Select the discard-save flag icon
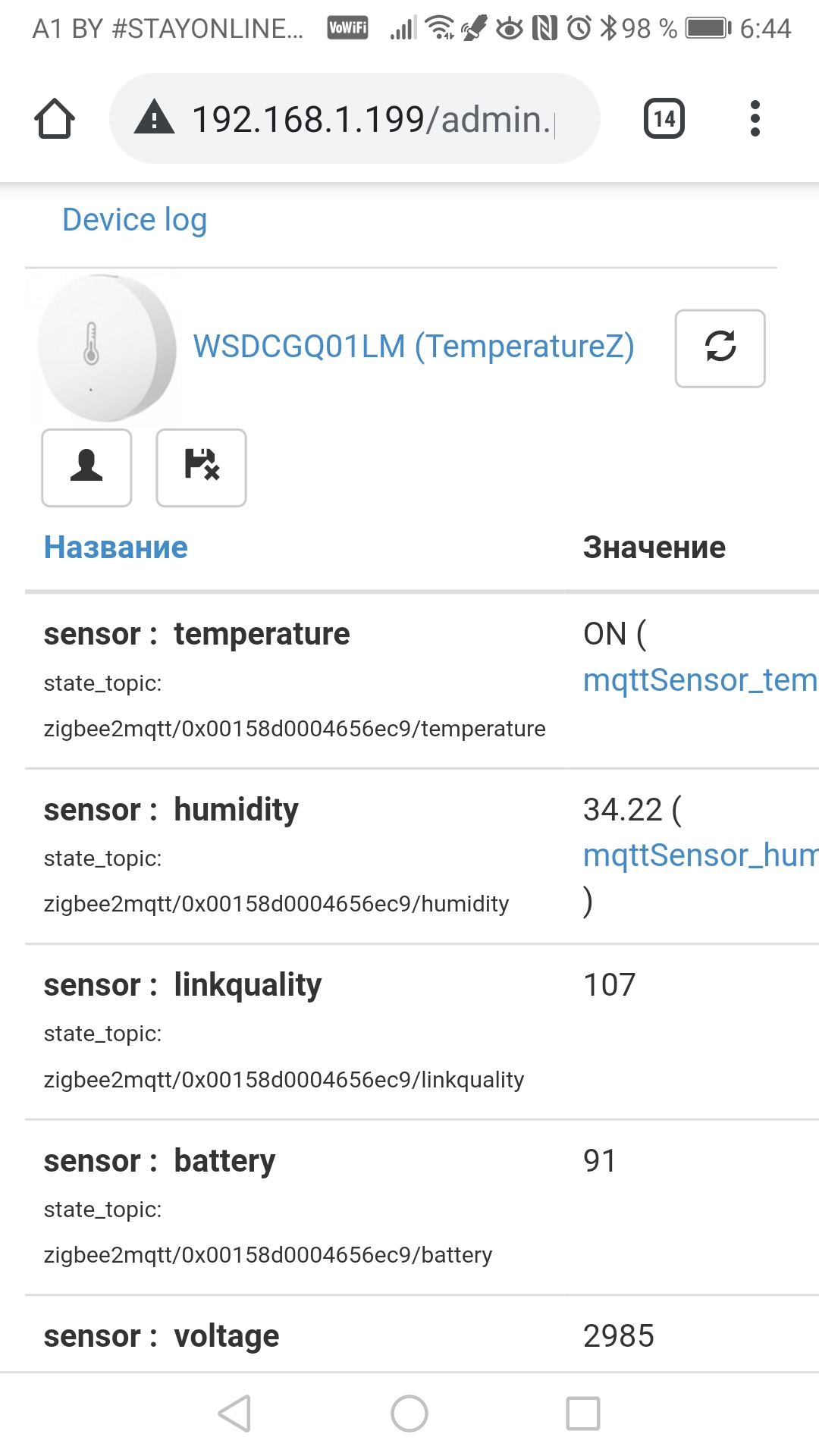 (200, 468)
